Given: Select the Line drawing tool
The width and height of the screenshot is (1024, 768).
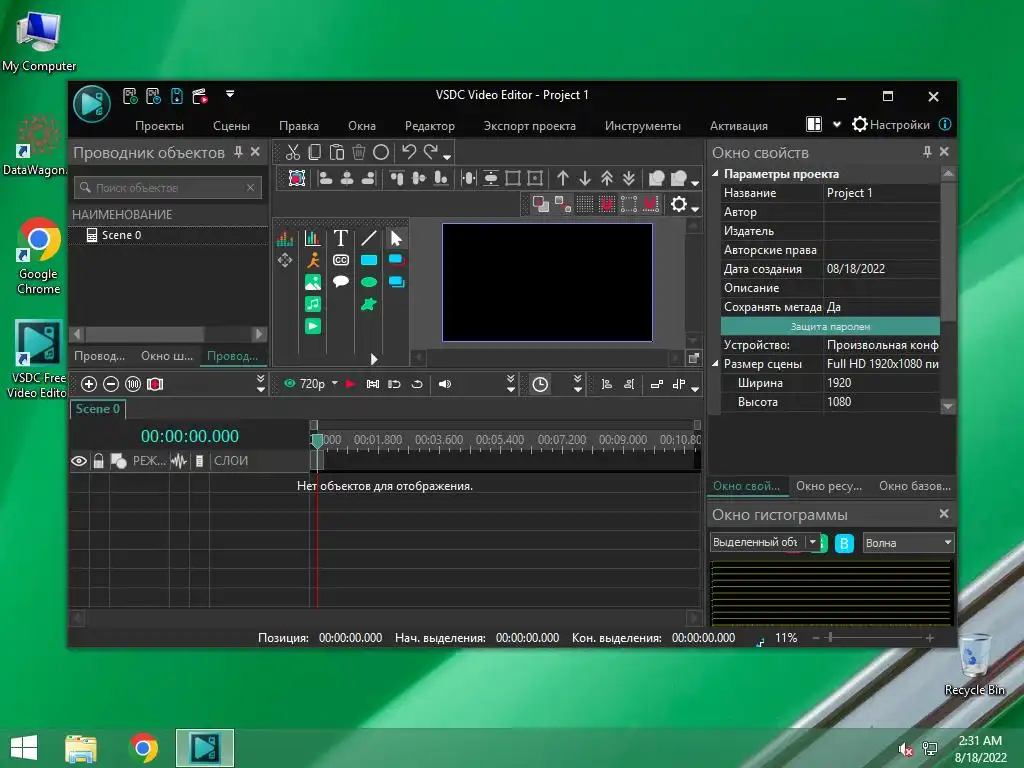Looking at the screenshot, I should [369, 238].
